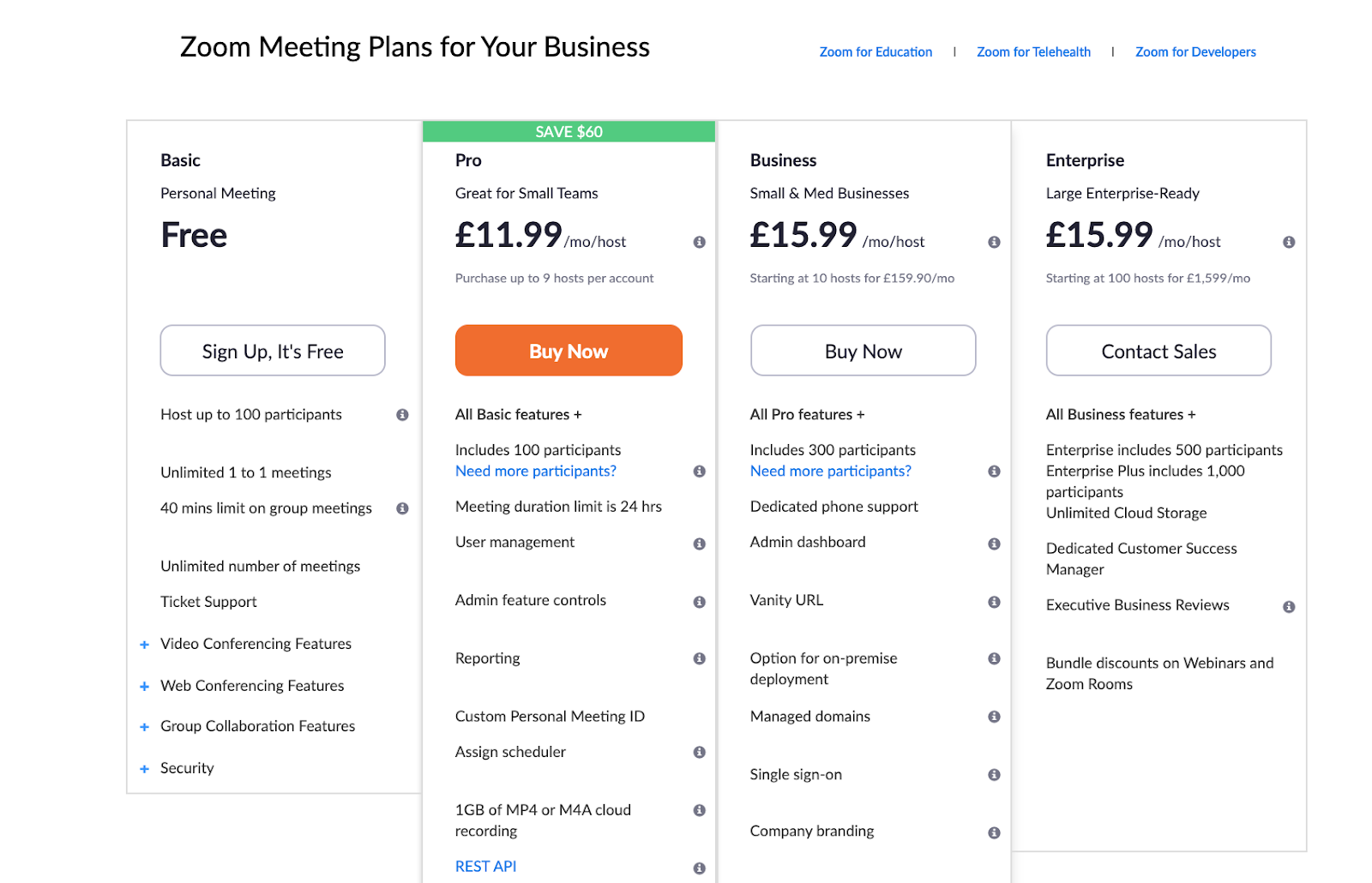Open info icon for Executive Business Reviews

click(1288, 607)
